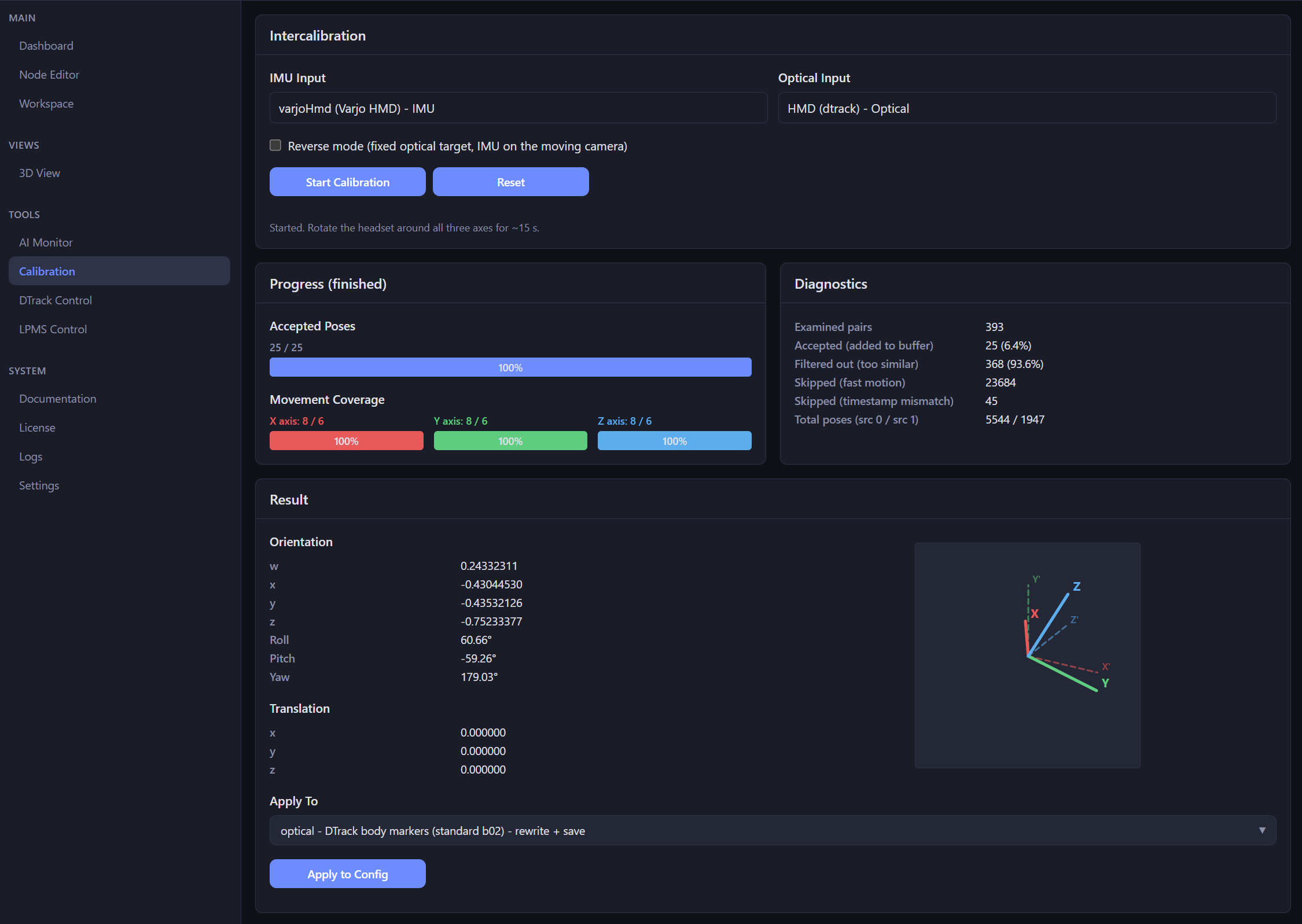The height and width of the screenshot is (924, 1302).
Task: Click the Yaw value 179.03°
Action: [x=479, y=677]
